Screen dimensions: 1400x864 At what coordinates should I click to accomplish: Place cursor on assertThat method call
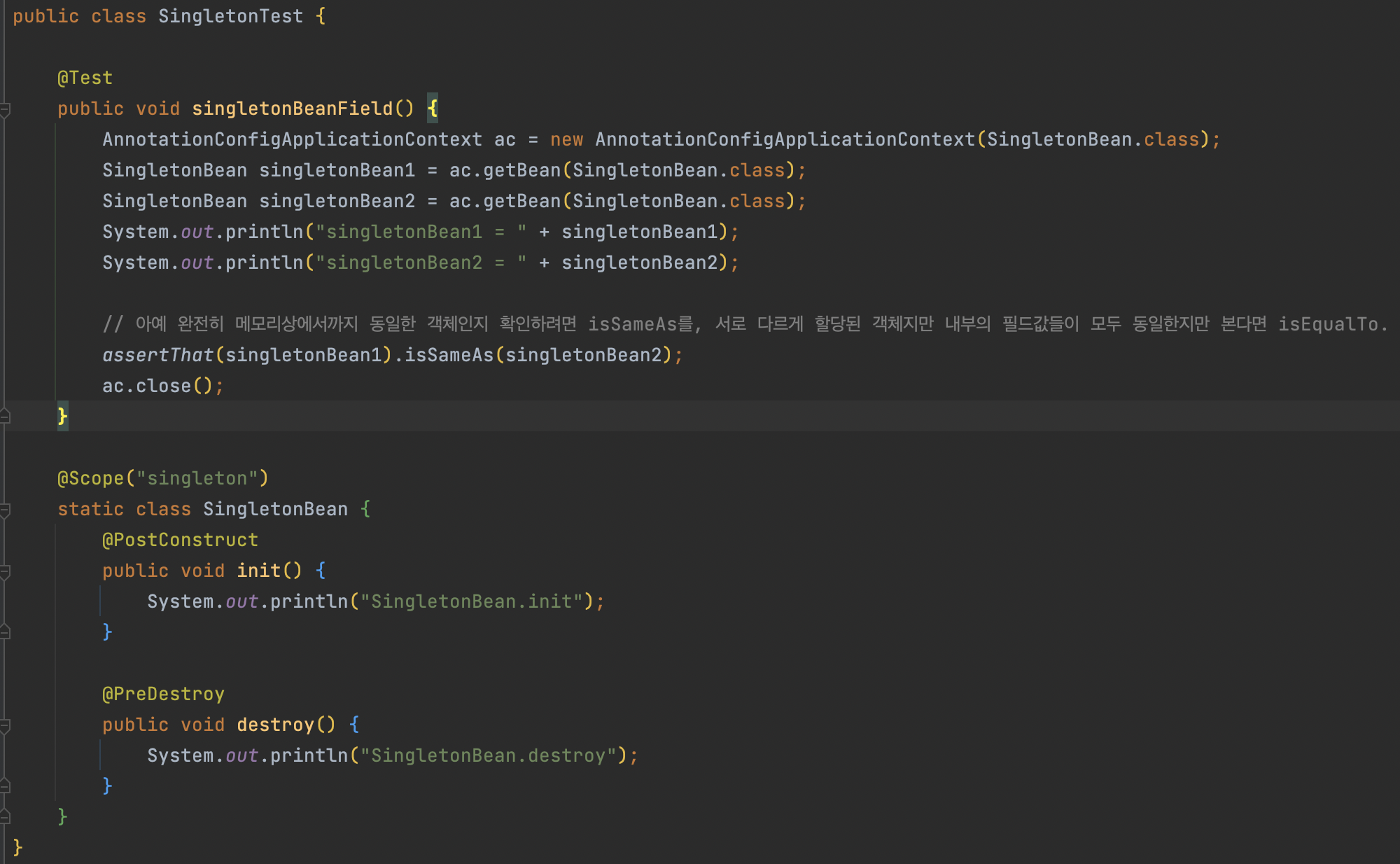[157, 355]
